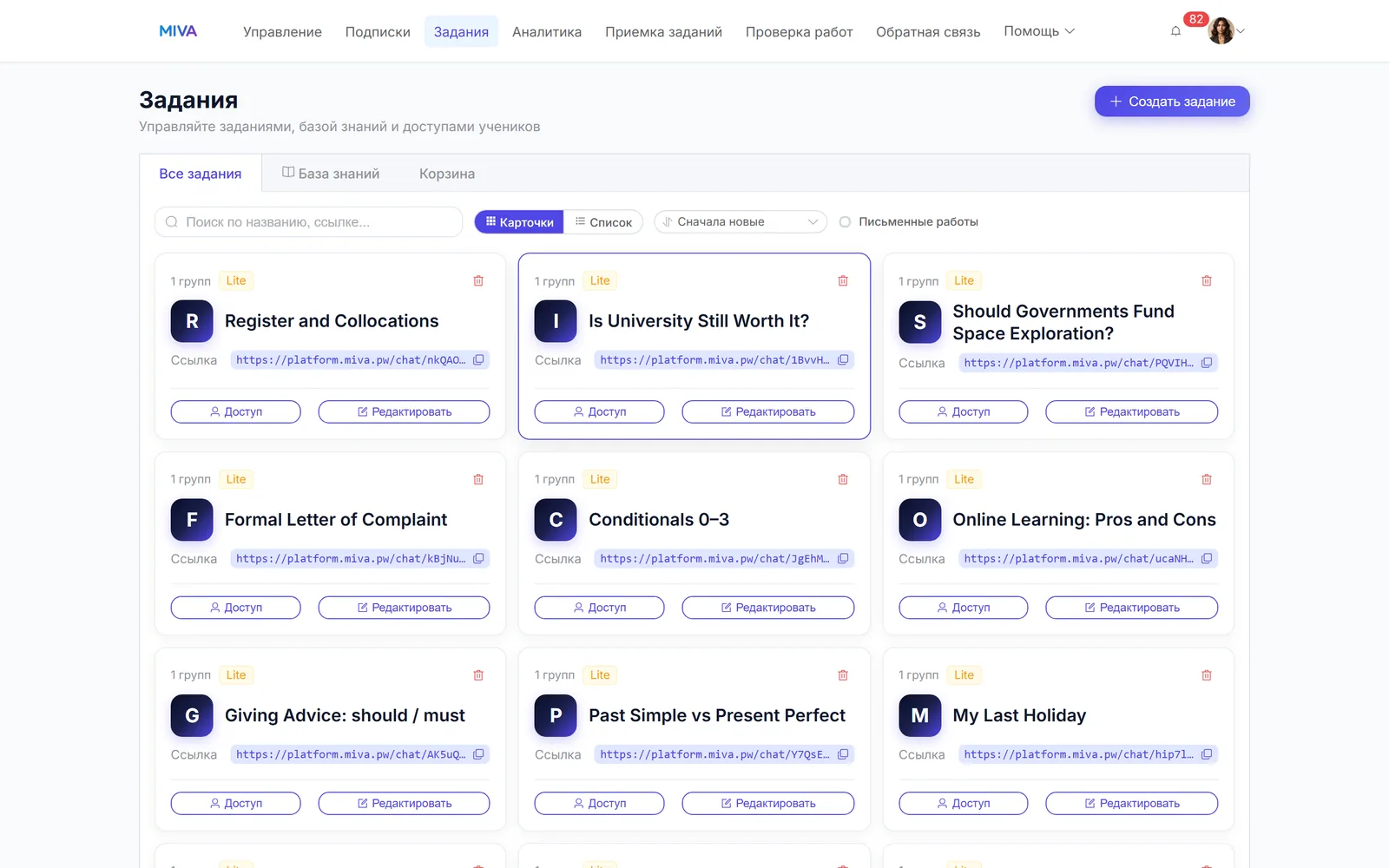Copy link of Register and Collocations
1389x868 pixels.
(478, 359)
